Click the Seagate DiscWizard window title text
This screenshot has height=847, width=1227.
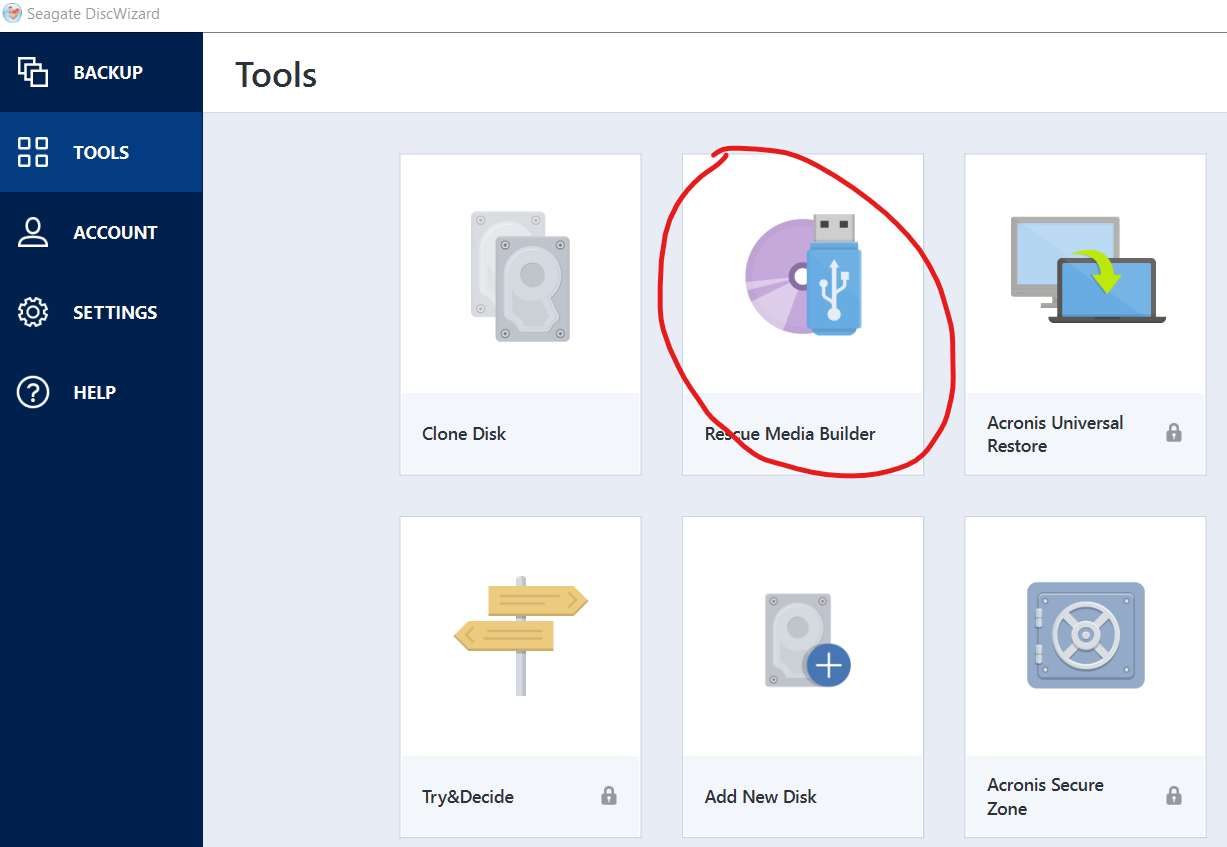pyautogui.click(x=93, y=14)
